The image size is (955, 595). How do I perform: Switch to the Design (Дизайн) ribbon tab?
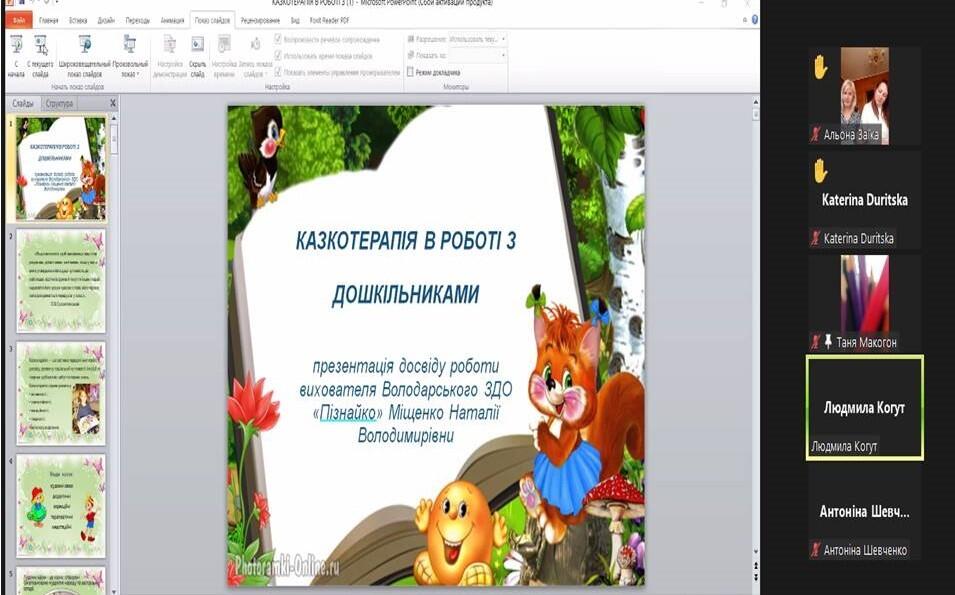(106, 20)
